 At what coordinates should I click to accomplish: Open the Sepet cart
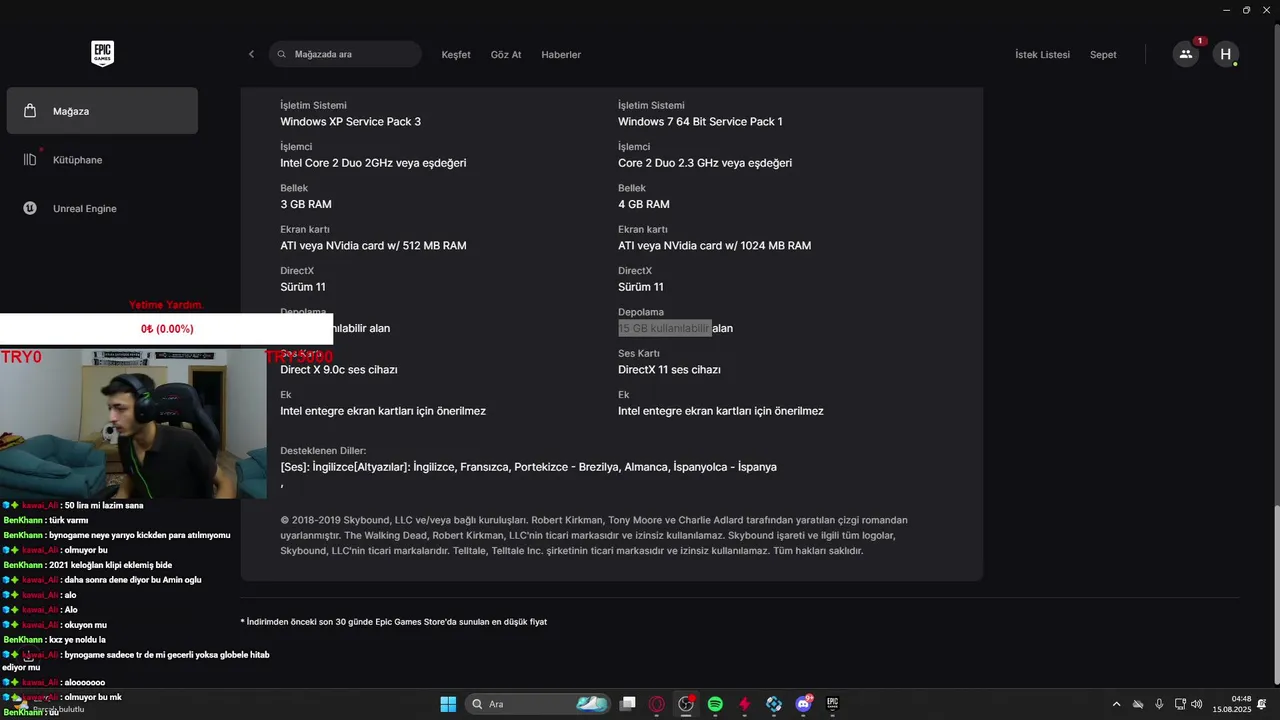1103,54
